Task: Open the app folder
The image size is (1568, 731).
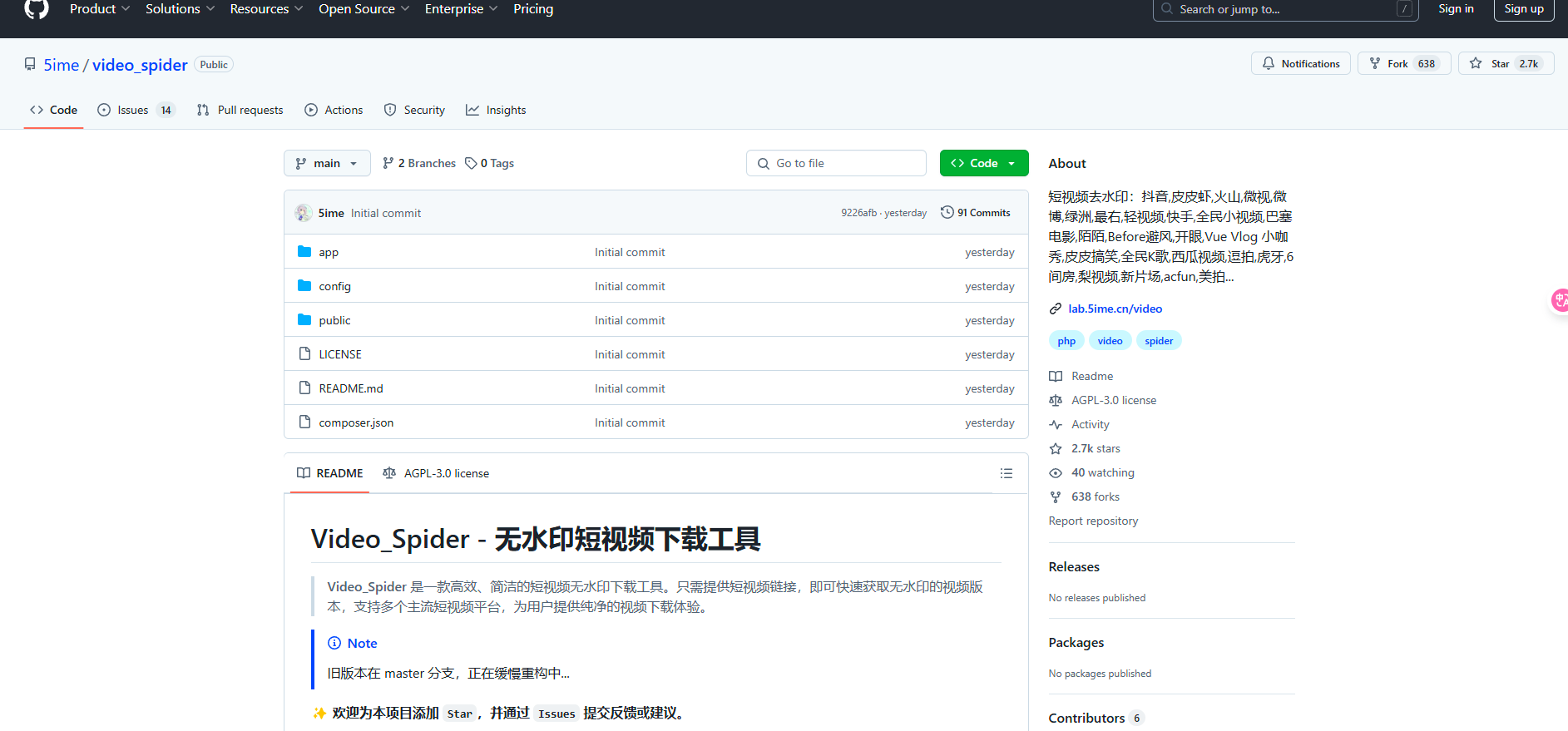Action: pos(329,252)
